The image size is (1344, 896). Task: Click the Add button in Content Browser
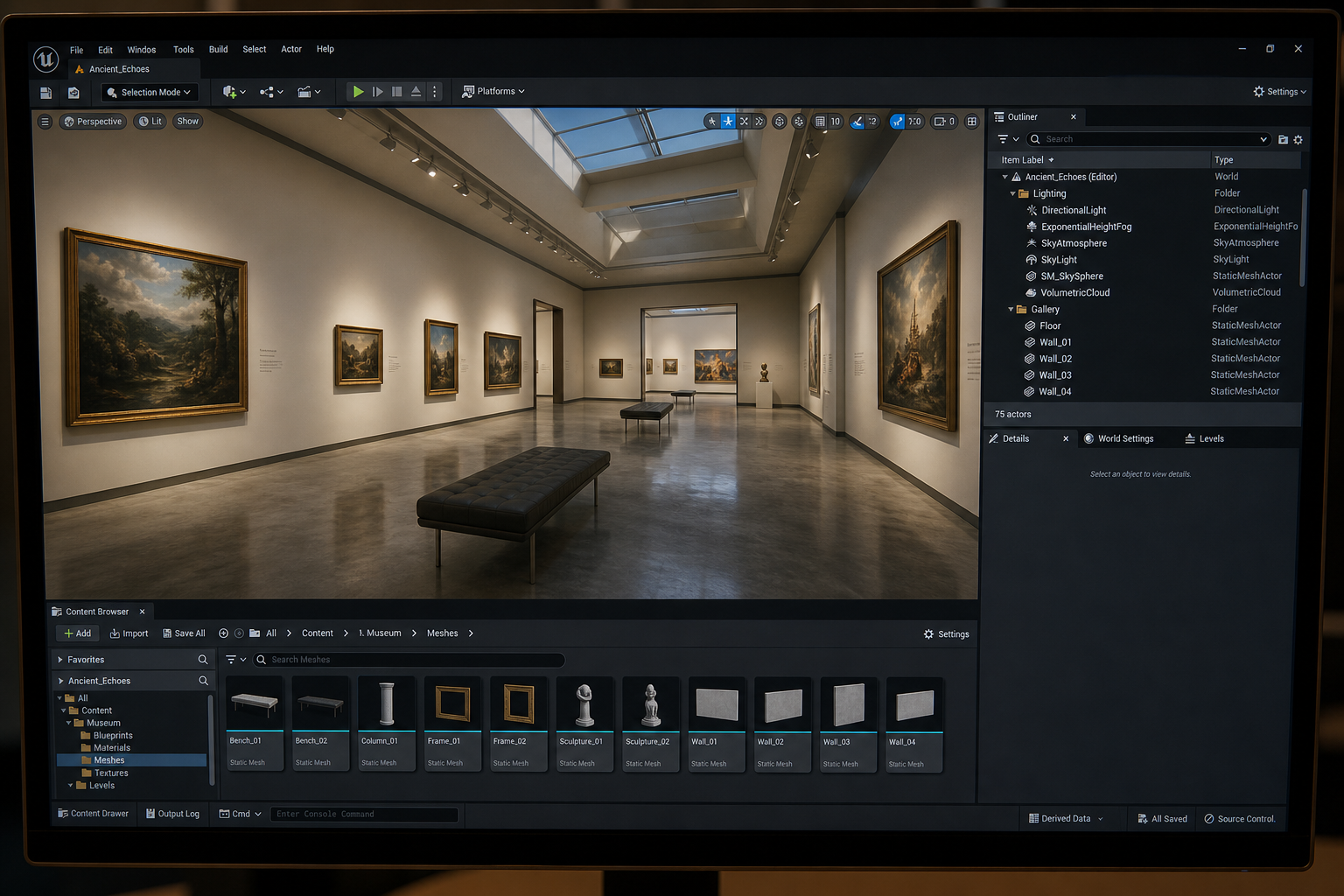77,633
